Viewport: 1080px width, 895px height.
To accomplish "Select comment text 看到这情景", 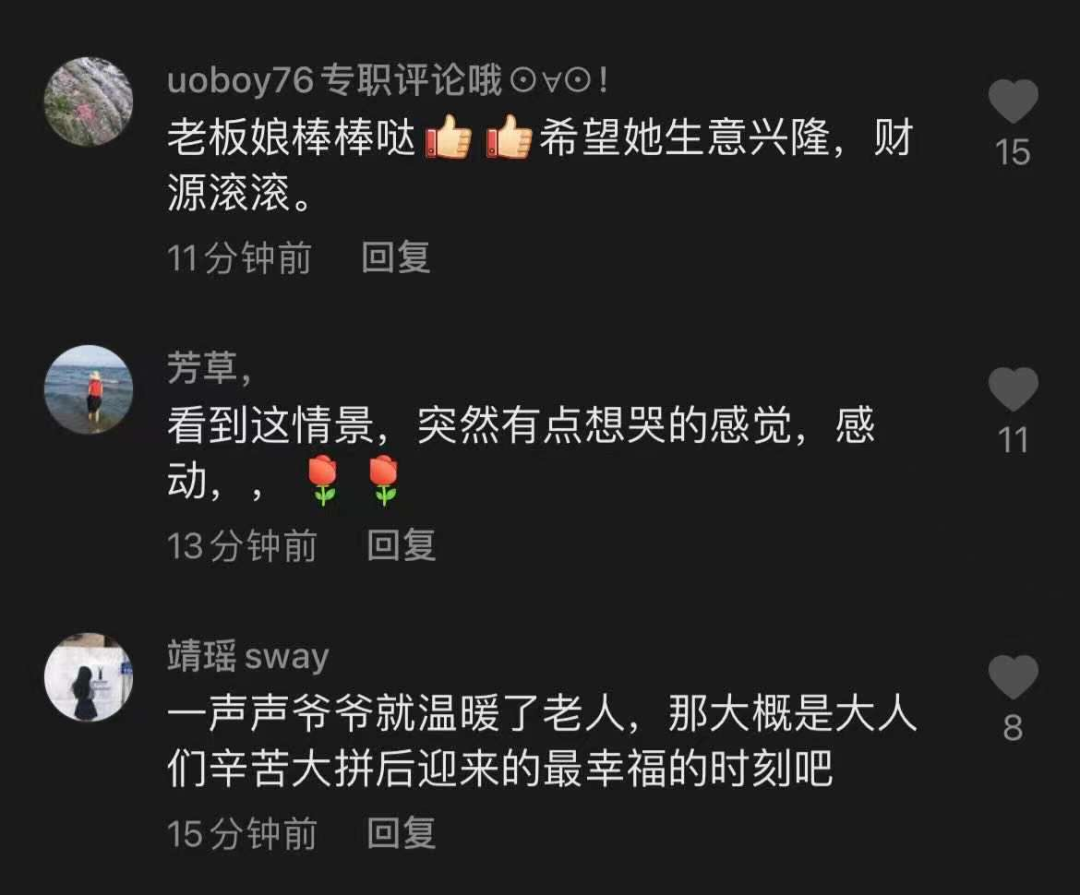I will point(271,425).
